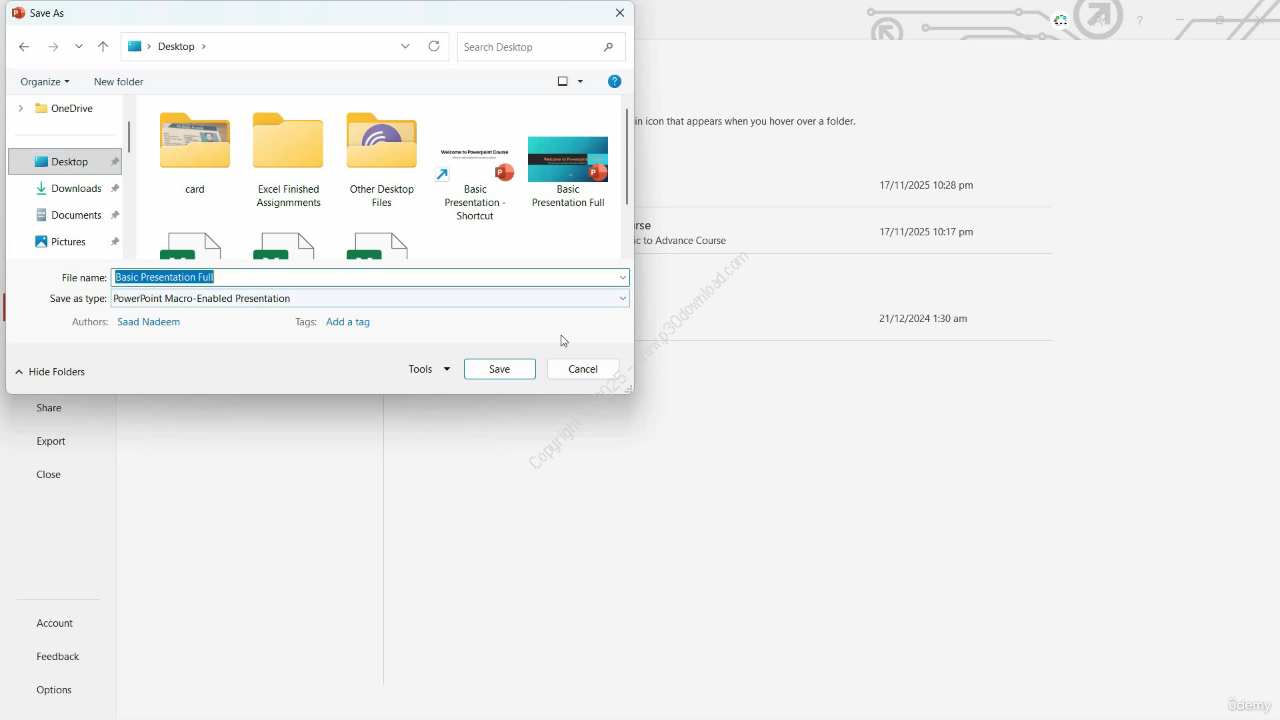The width and height of the screenshot is (1280, 720).
Task: Open the Organize menu
Action: pos(45,82)
